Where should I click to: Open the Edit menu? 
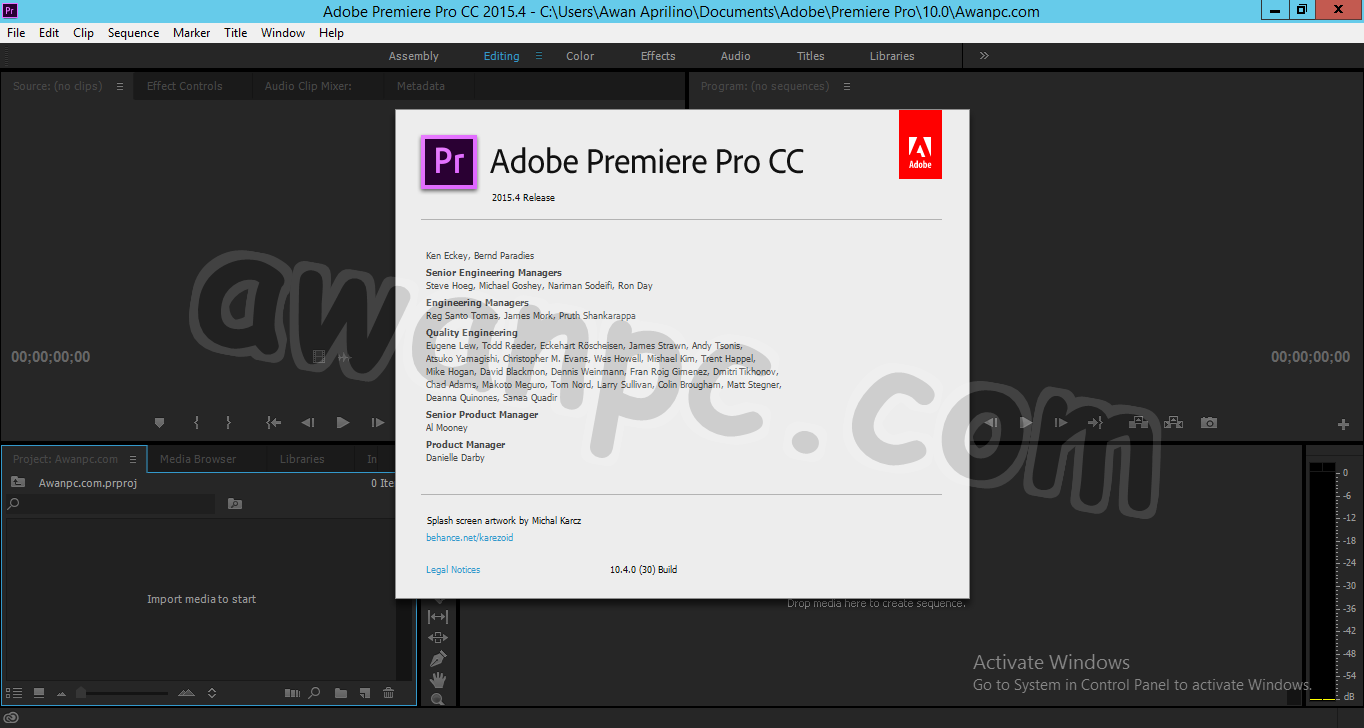point(49,33)
